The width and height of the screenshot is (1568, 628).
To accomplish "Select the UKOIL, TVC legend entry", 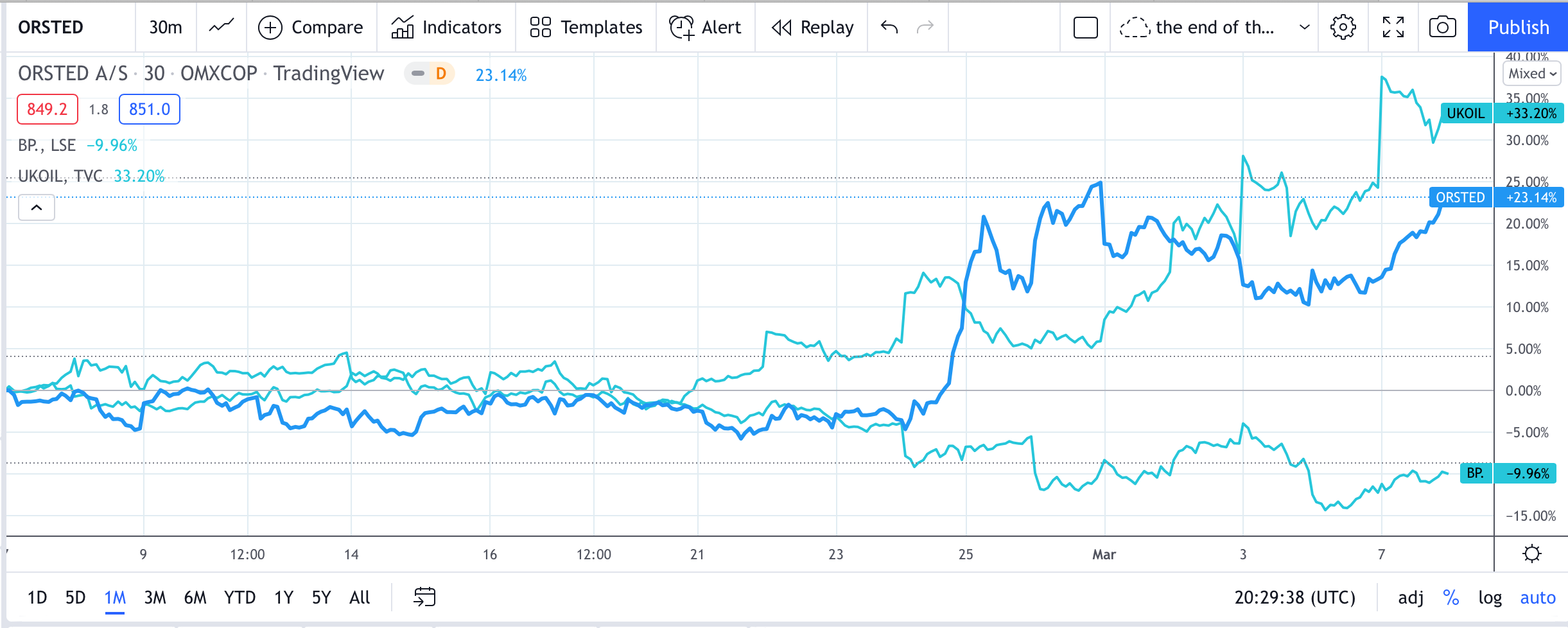I will tap(60, 176).
